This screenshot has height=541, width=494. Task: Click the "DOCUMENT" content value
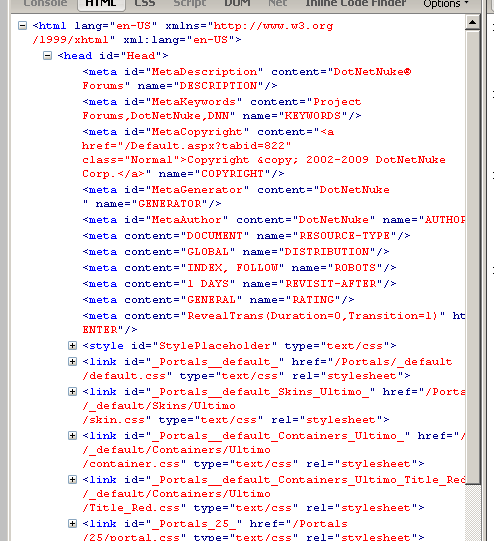(x=215, y=236)
